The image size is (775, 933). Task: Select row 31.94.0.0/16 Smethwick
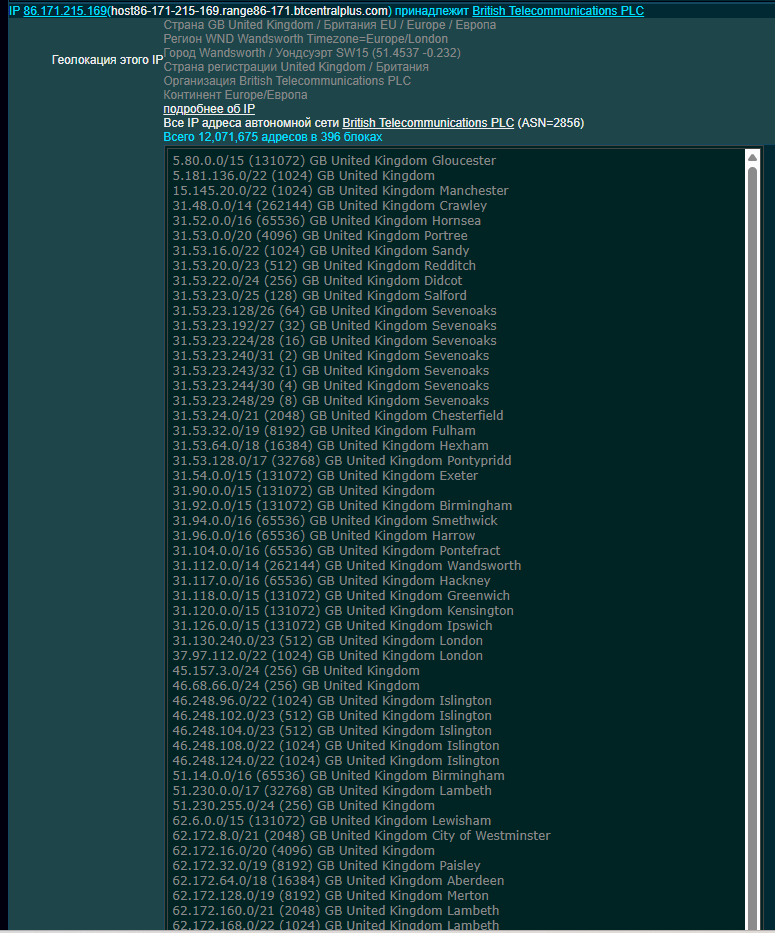[x=335, y=521]
